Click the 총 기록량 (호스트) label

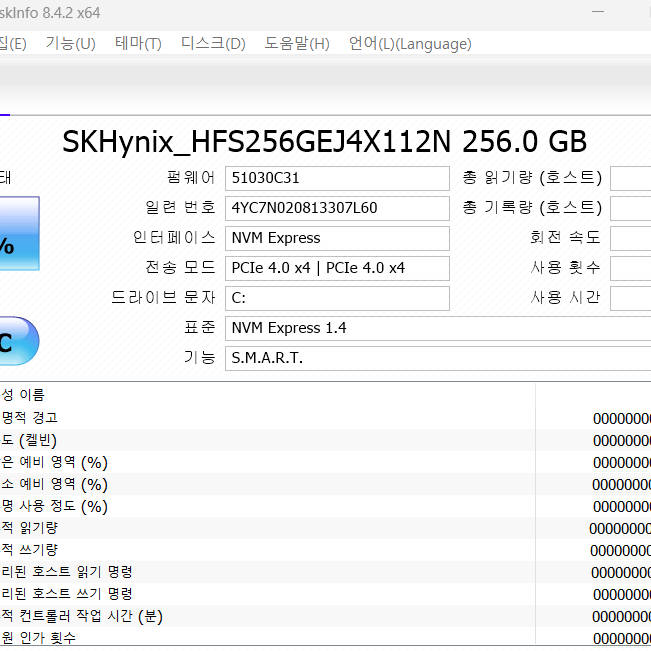pos(532,207)
